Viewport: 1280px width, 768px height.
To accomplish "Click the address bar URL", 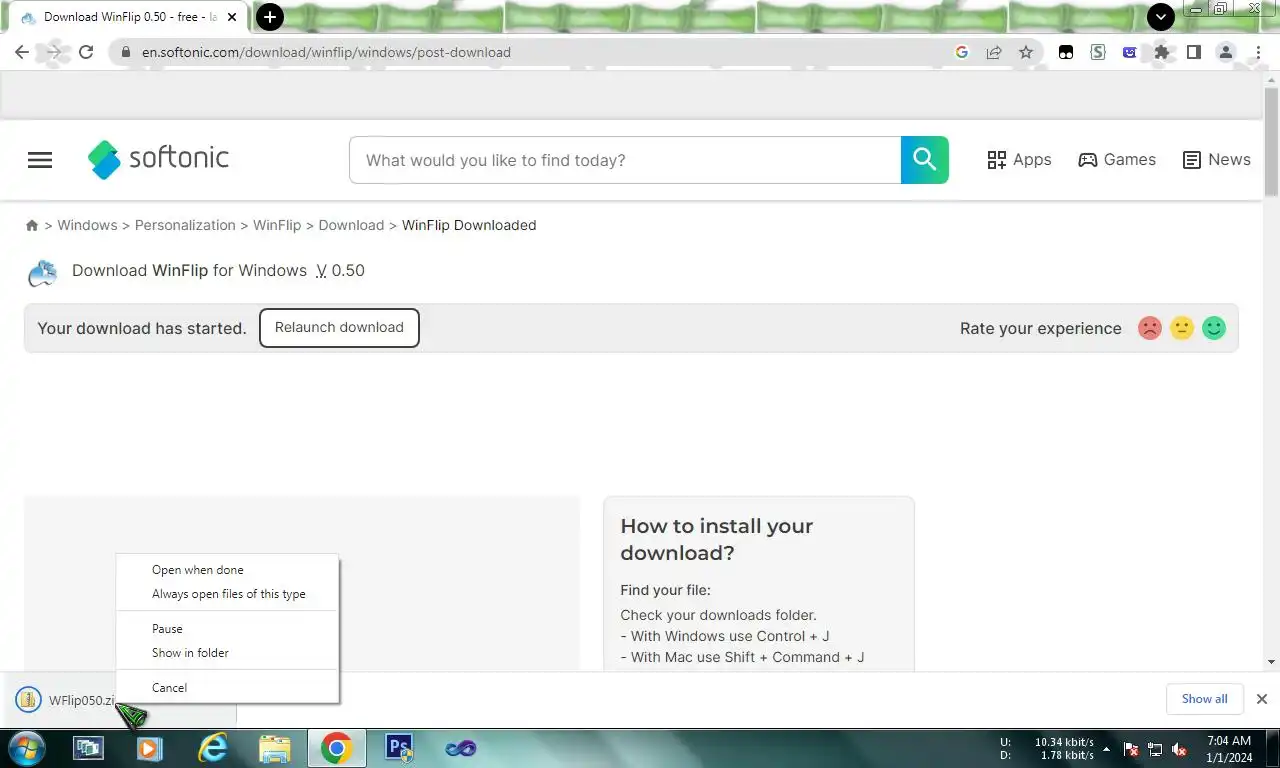I will click(326, 52).
